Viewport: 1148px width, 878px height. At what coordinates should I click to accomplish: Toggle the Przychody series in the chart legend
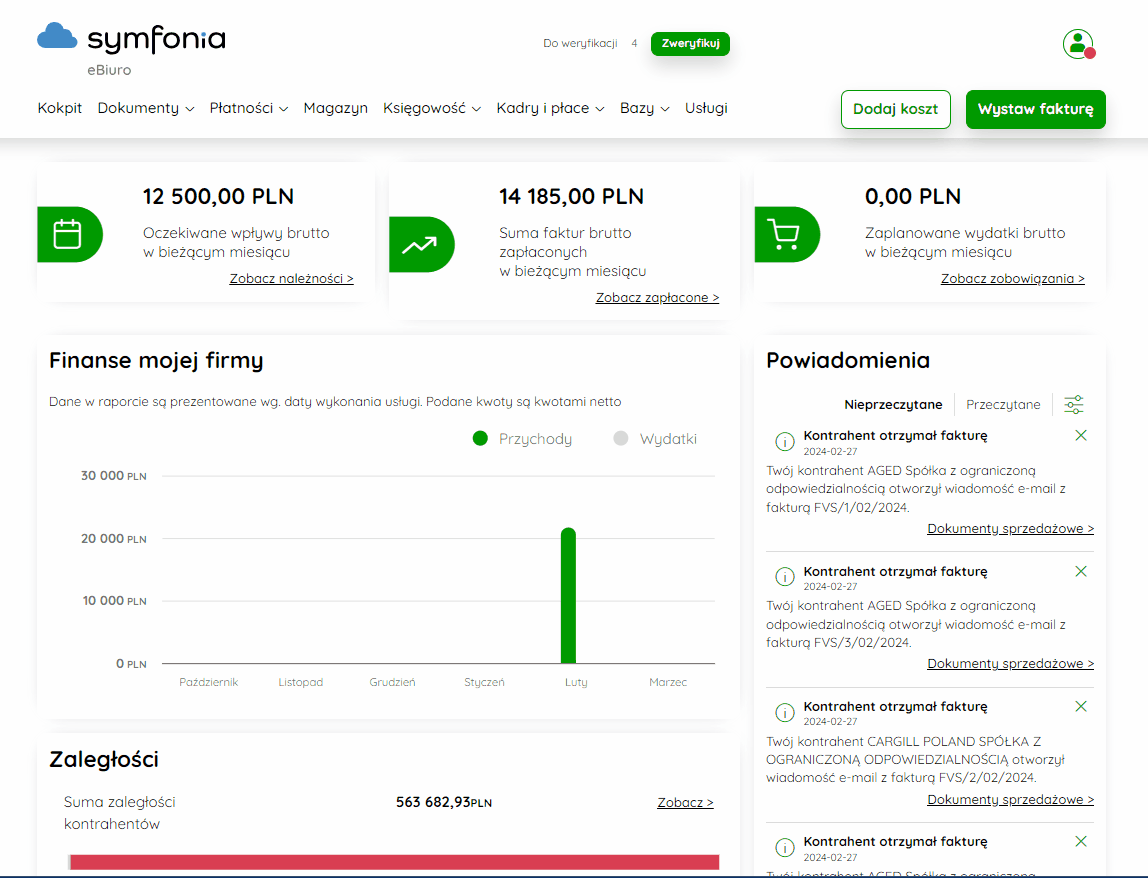[x=522, y=439]
